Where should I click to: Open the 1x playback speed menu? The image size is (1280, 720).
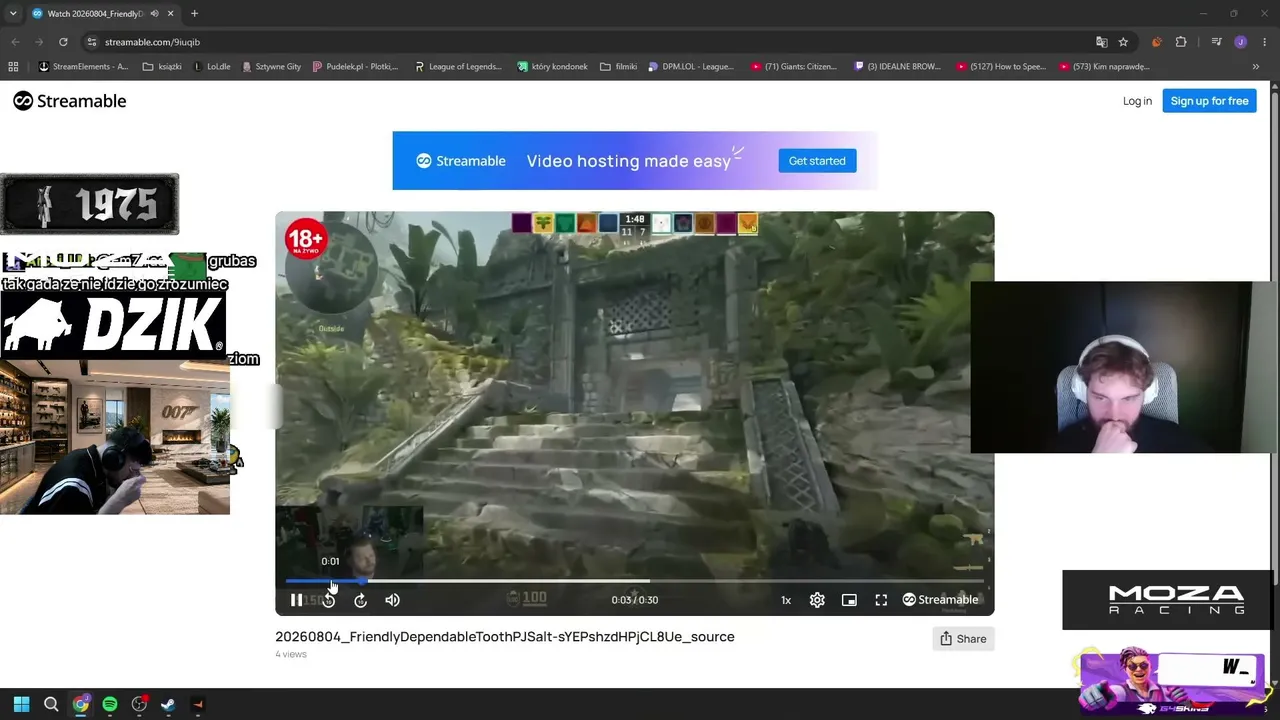coord(786,600)
